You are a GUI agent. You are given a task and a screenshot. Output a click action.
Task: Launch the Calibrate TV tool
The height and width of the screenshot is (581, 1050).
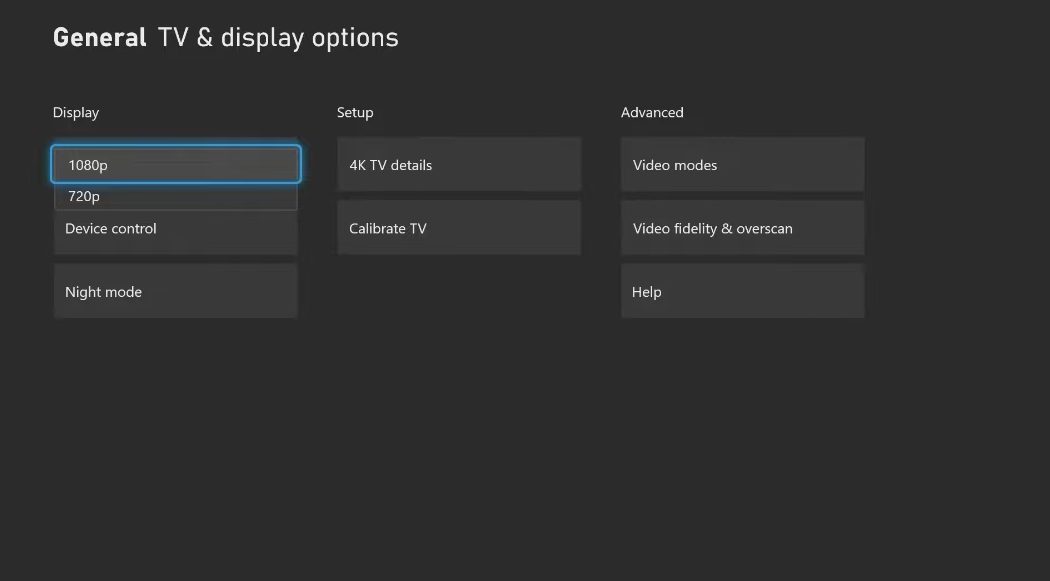click(x=458, y=227)
